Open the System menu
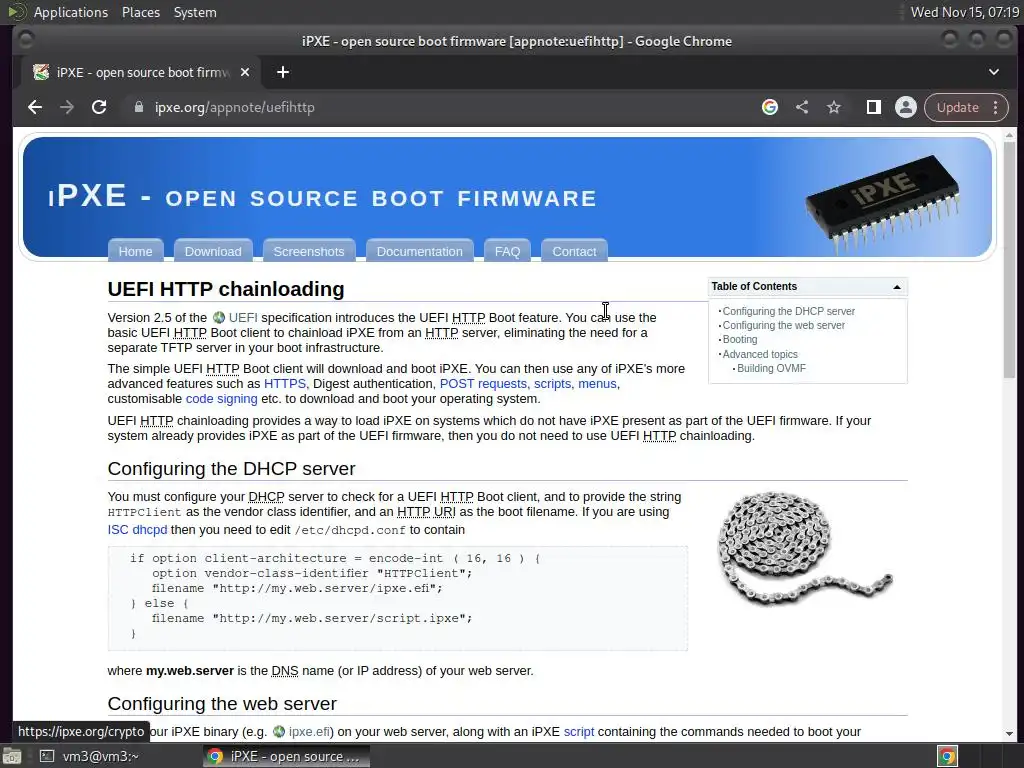This screenshot has height=768, width=1024. (195, 12)
